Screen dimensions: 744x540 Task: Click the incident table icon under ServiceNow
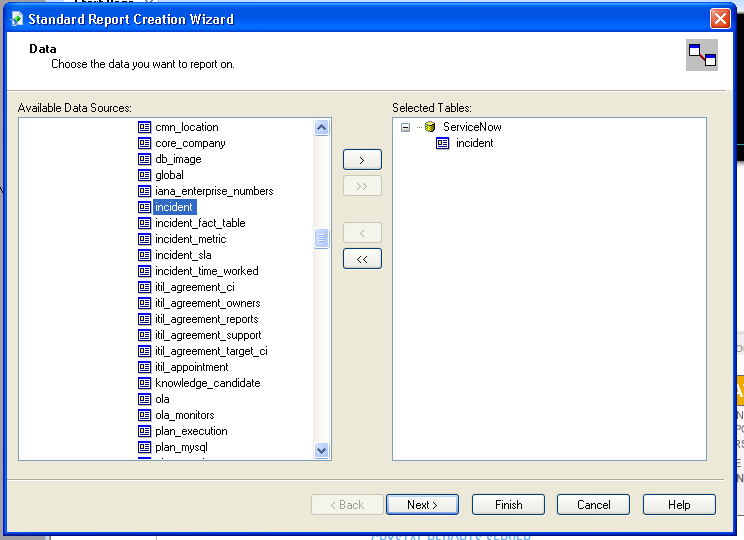pyautogui.click(x=442, y=143)
